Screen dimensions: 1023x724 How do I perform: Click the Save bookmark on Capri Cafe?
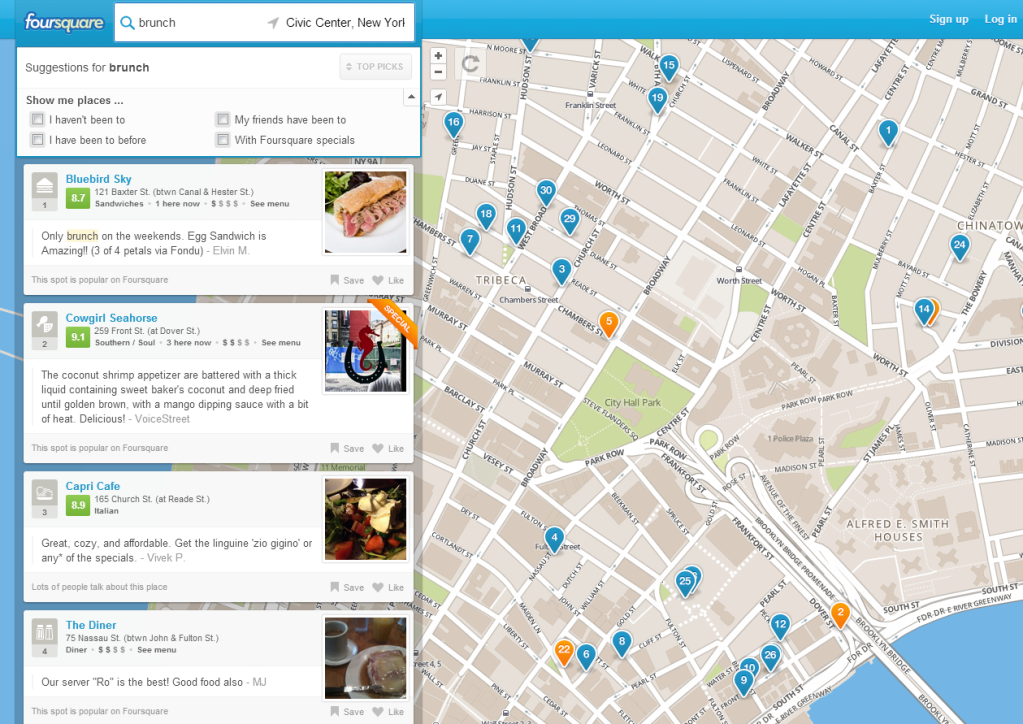[x=347, y=588]
